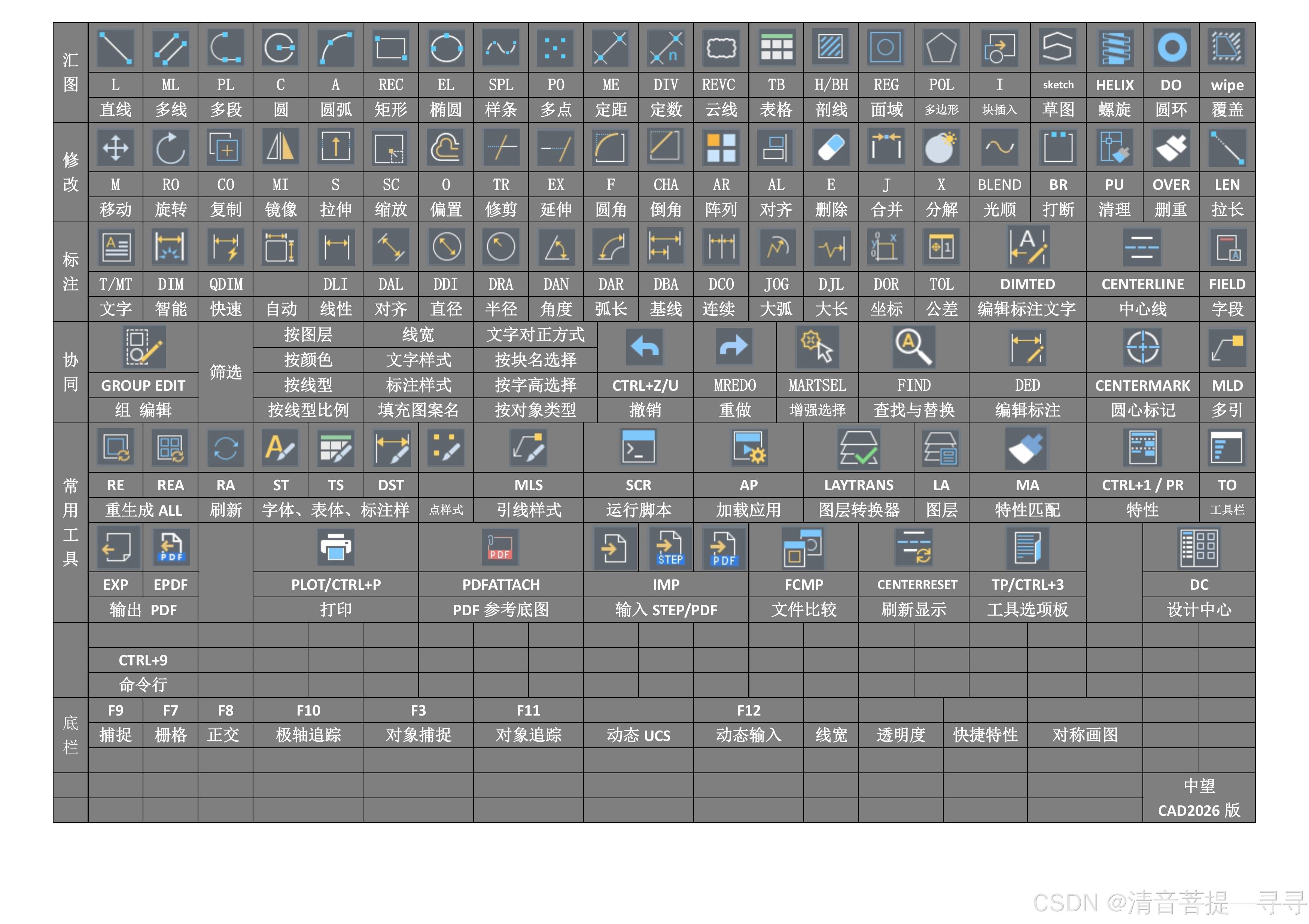Click the PLOT printer icon

point(335,547)
